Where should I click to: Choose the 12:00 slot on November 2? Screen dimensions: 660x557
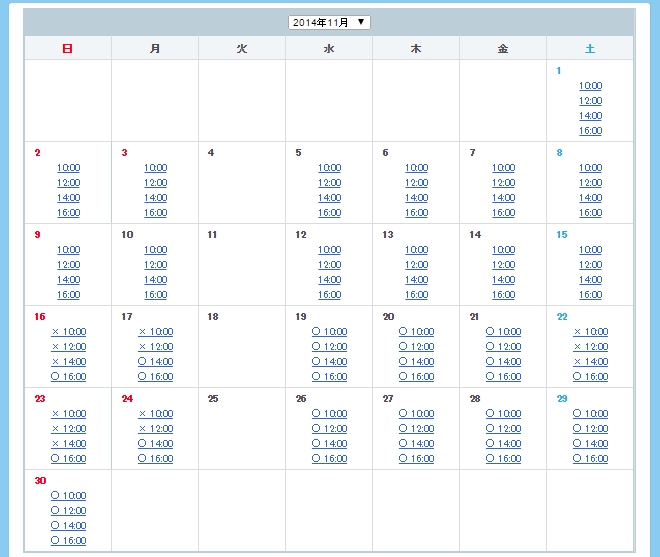[x=69, y=183]
